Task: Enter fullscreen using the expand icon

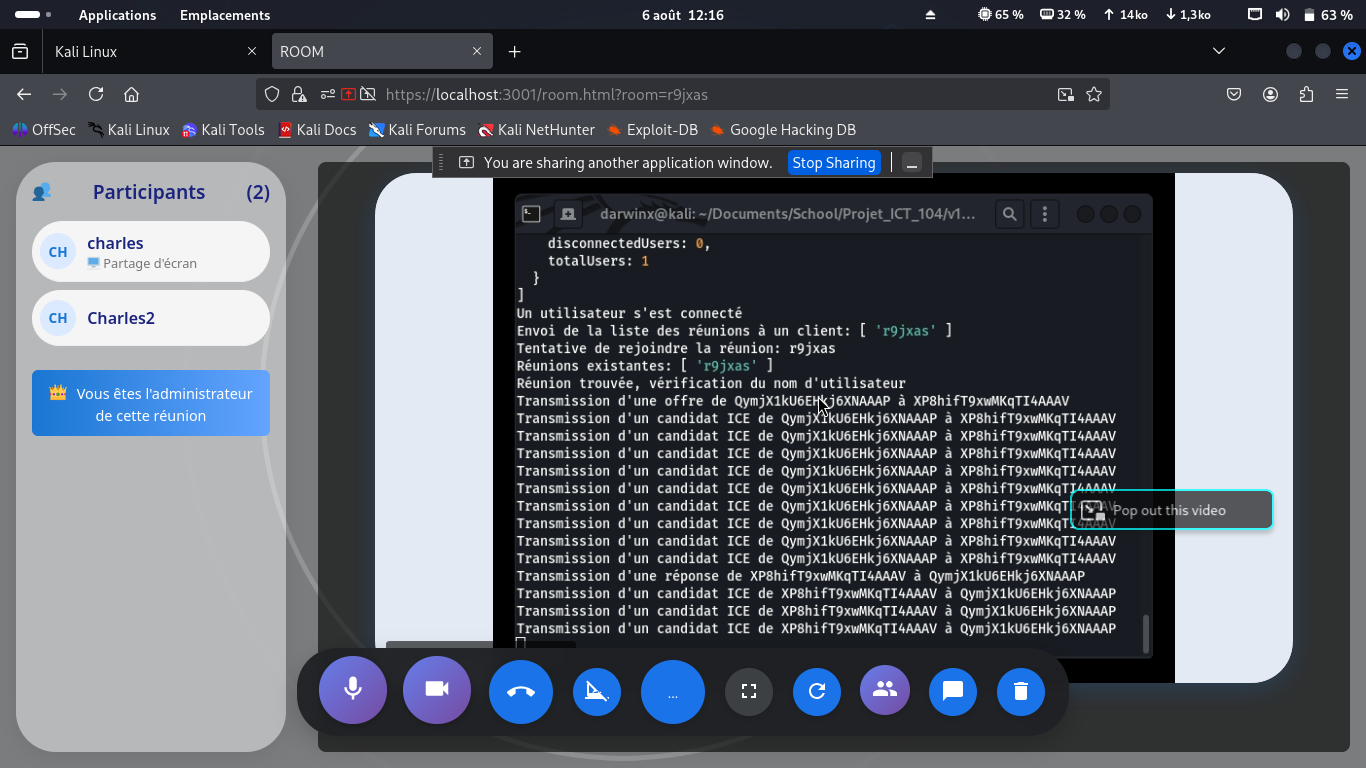Action: (x=748, y=691)
